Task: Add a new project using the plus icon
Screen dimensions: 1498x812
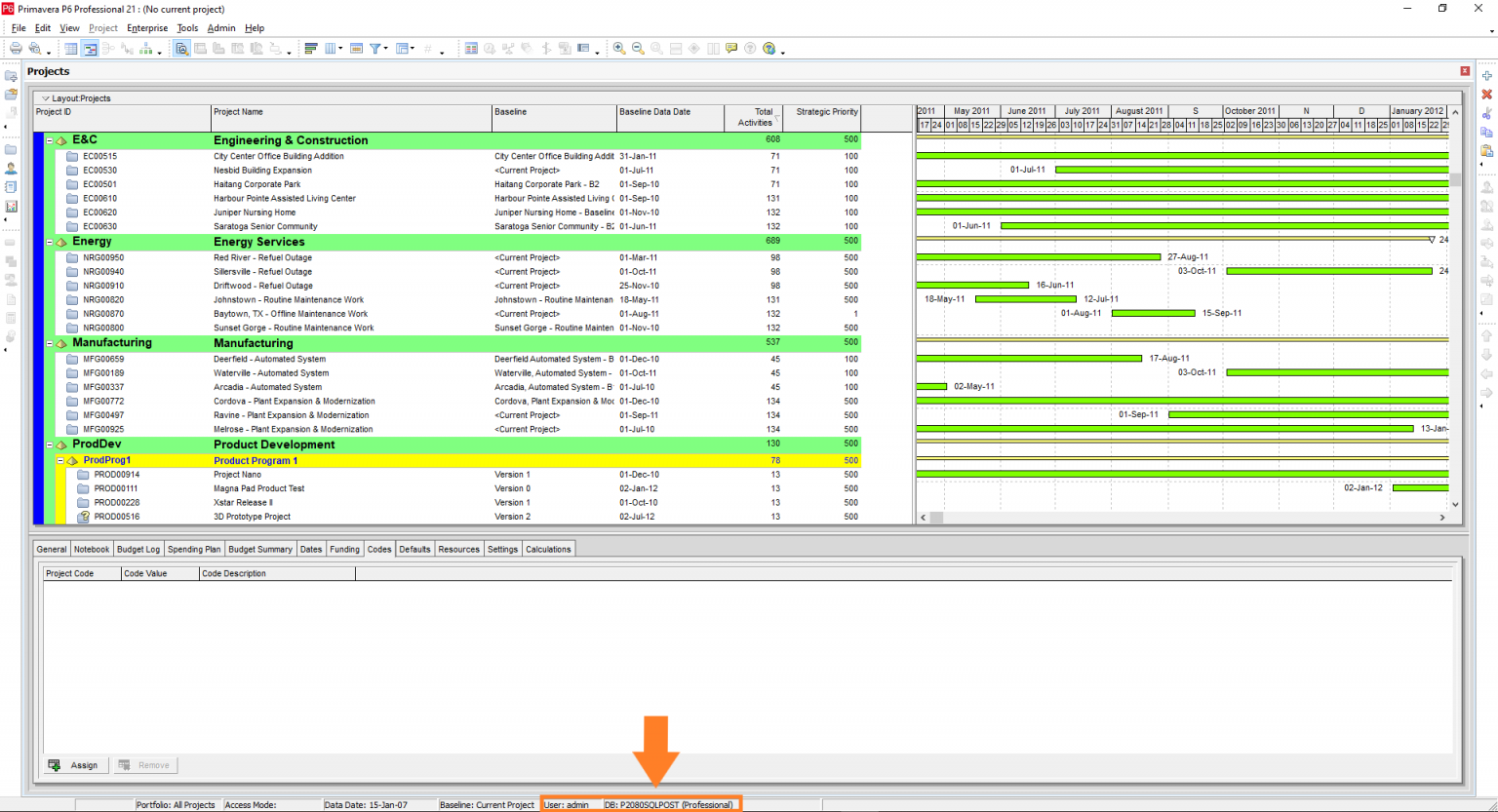Action: (x=1486, y=74)
